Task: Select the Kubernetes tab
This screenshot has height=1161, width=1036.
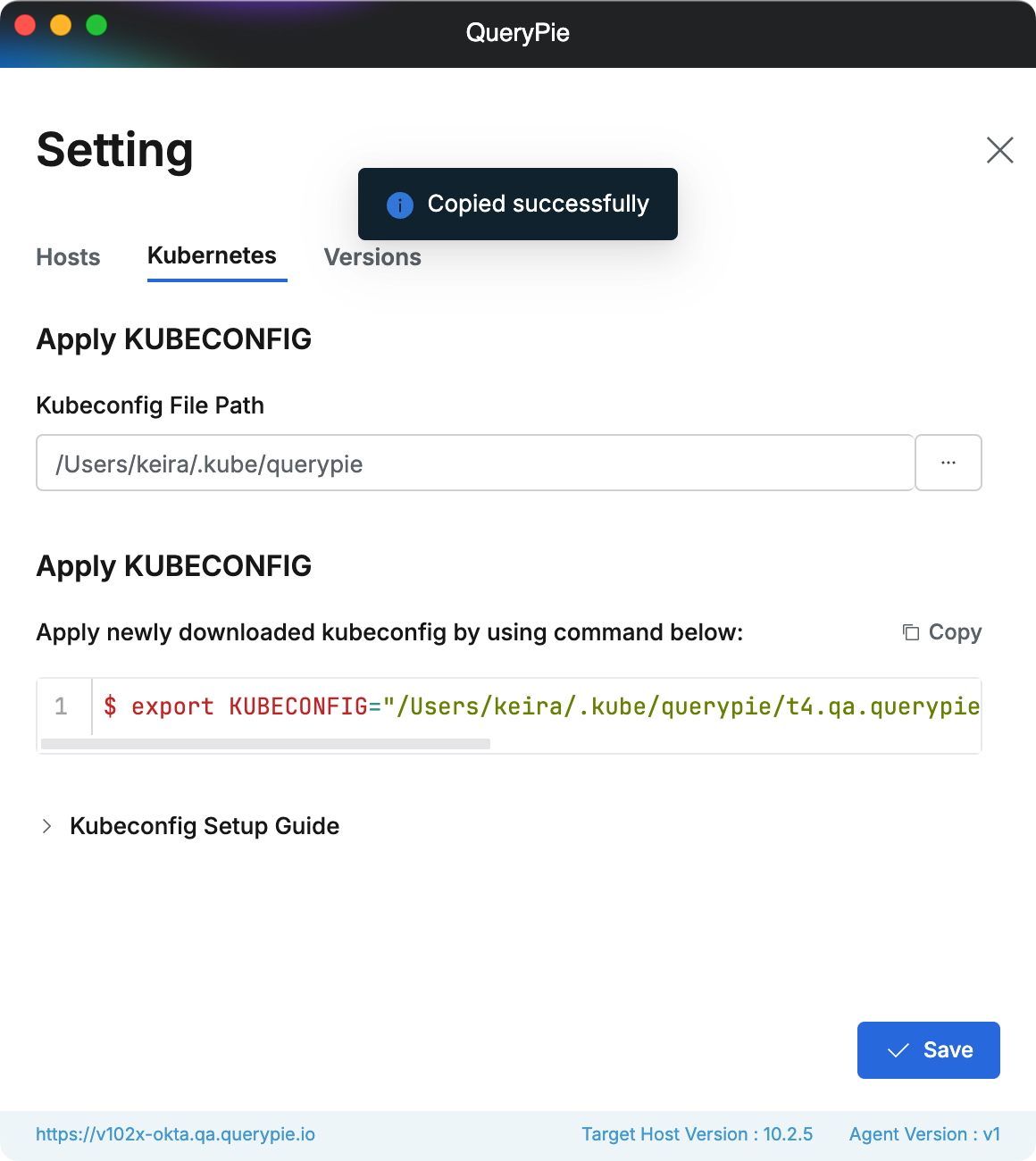Action: pyautogui.click(x=212, y=255)
